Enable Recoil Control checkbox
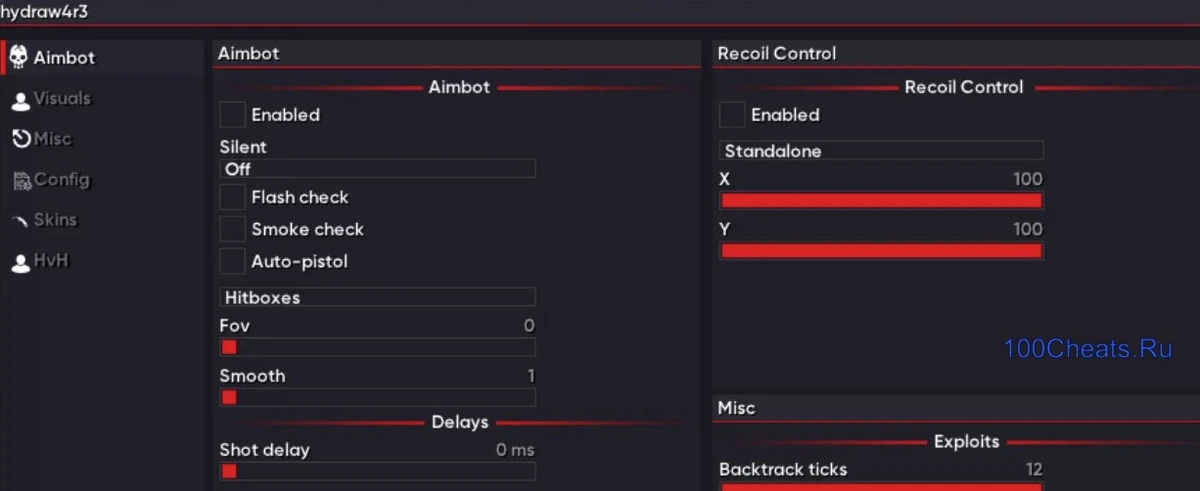 coord(732,115)
